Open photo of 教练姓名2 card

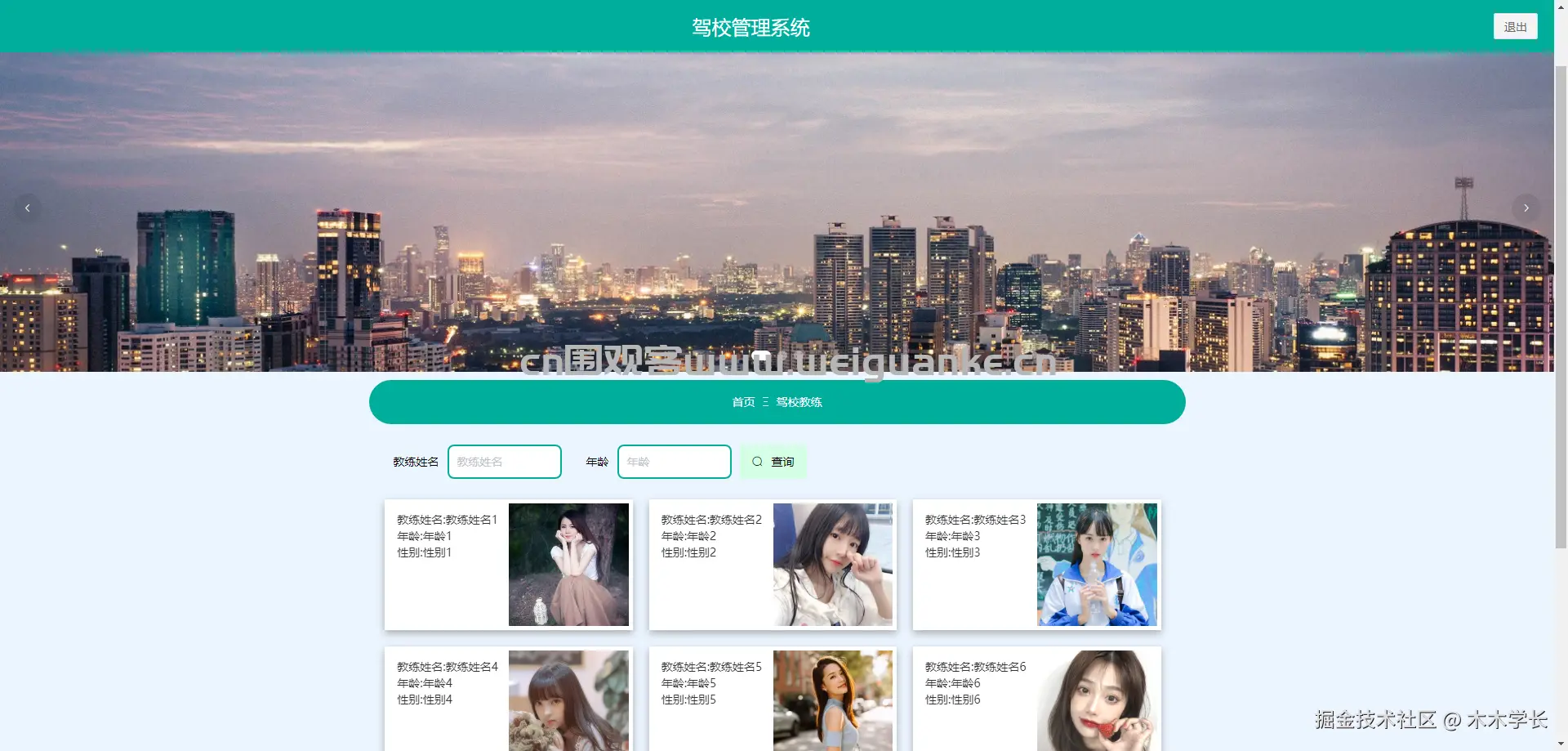[x=833, y=565]
